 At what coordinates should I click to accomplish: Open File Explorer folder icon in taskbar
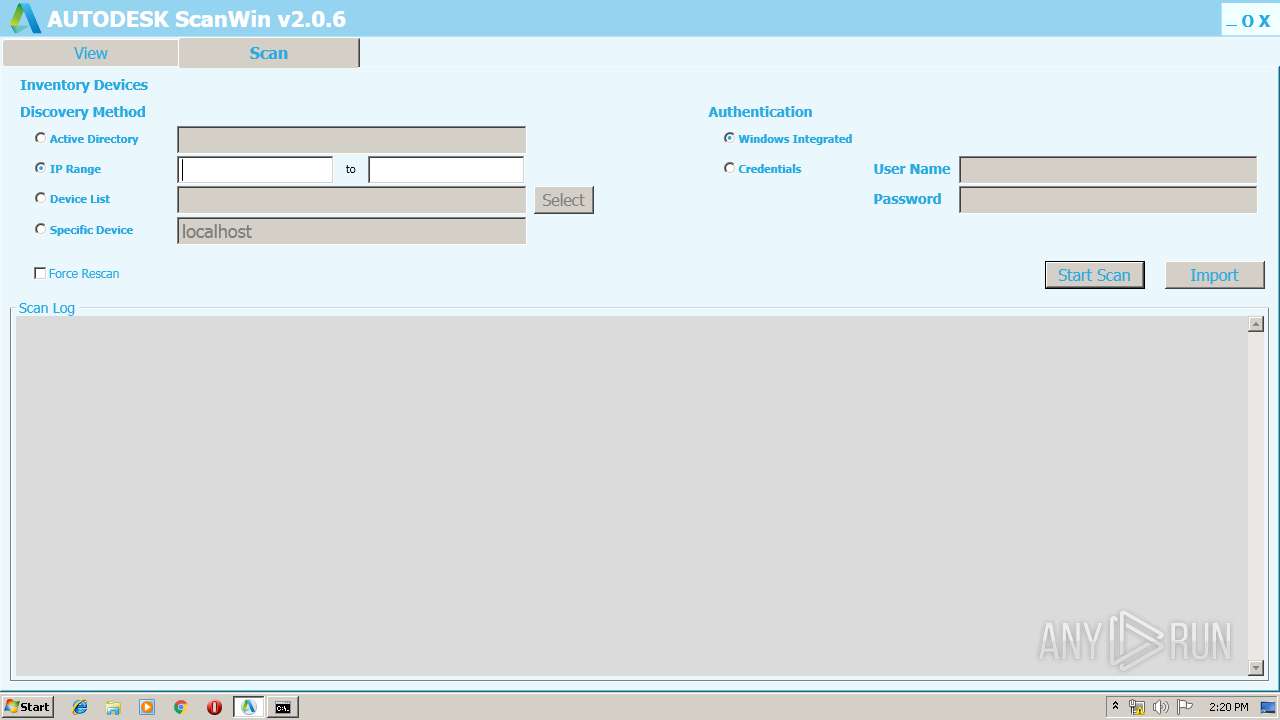[x=113, y=707]
